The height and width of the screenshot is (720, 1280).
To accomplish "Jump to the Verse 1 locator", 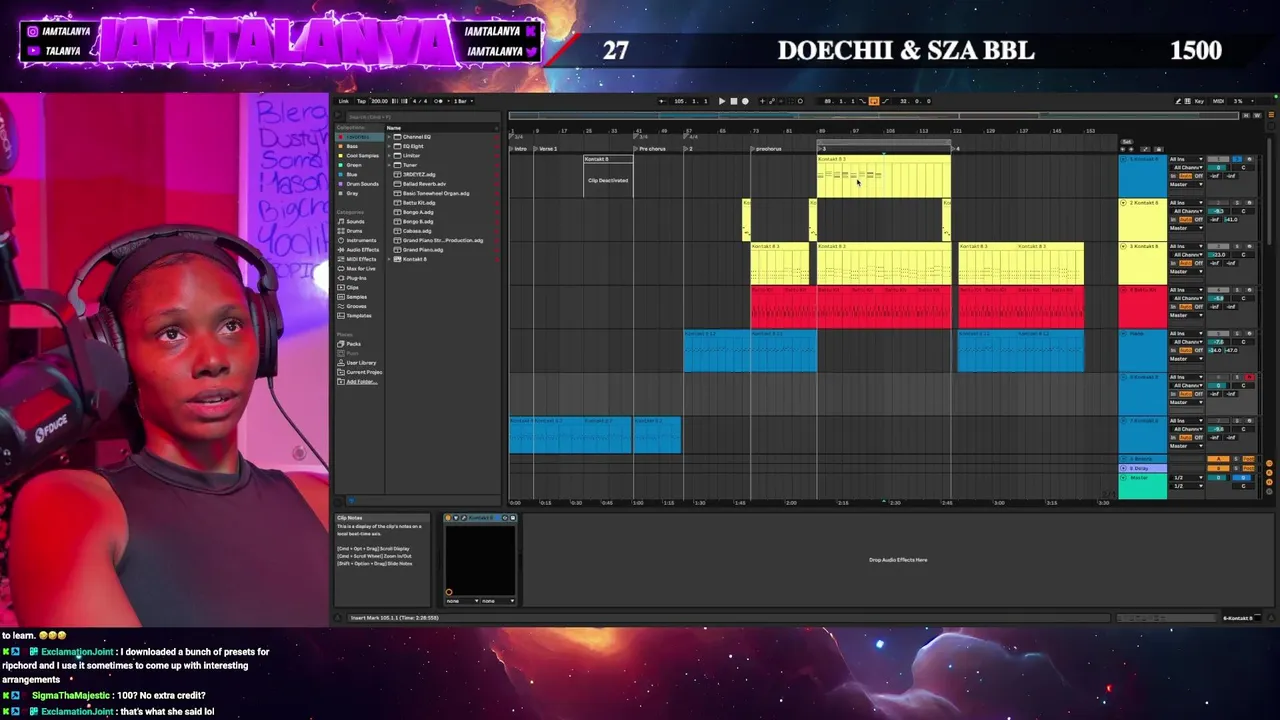I will pyautogui.click(x=546, y=149).
